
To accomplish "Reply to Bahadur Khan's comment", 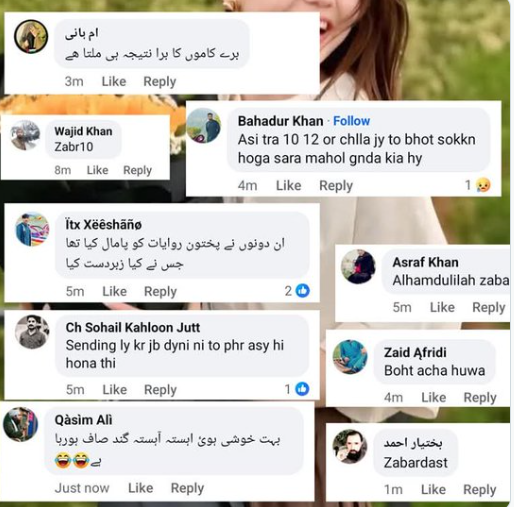I will [336, 185].
